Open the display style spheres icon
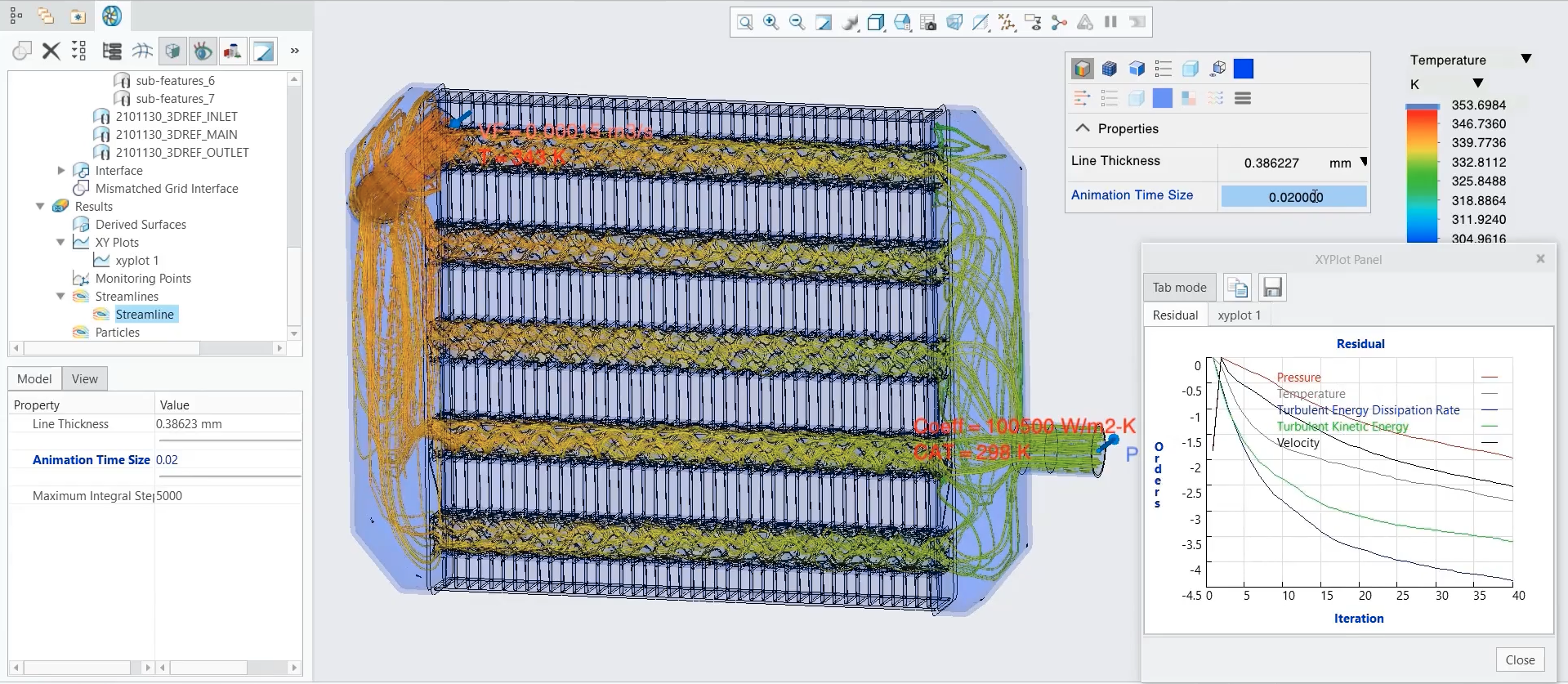The width and height of the screenshot is (1568, 684). tap(850, 22)
